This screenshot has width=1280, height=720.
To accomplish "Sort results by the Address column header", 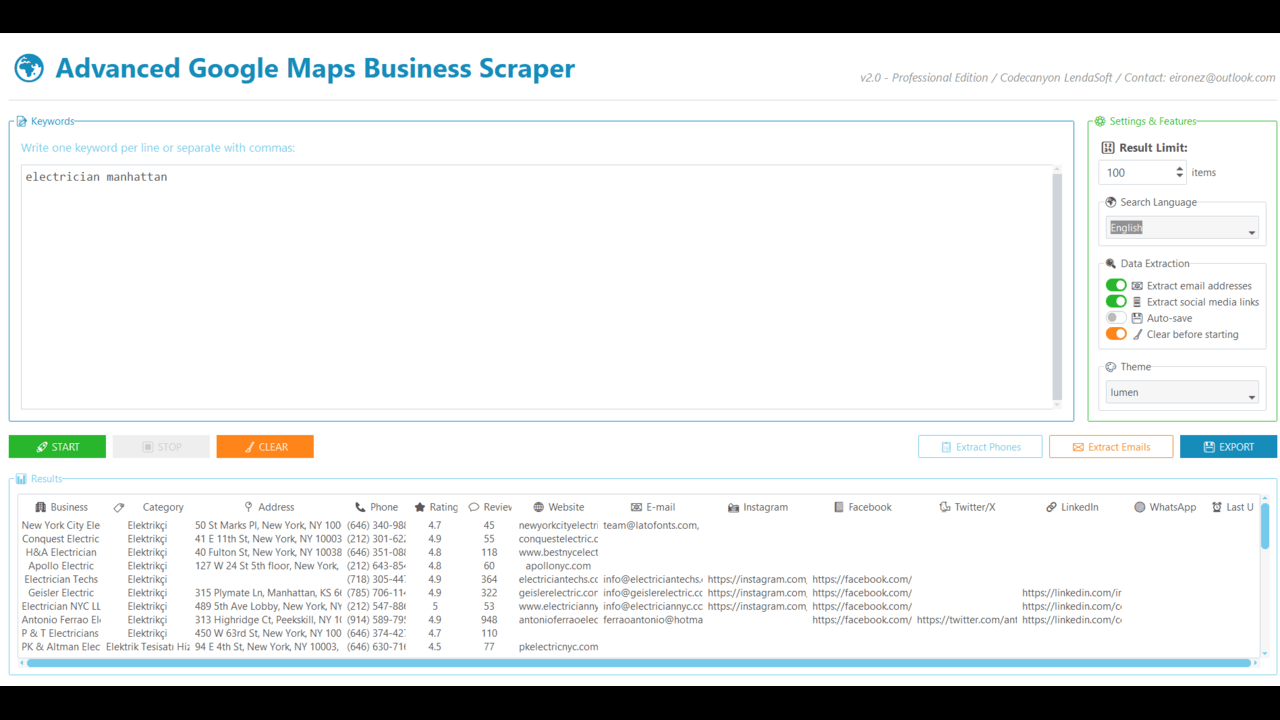I will [x=270, y=507].
